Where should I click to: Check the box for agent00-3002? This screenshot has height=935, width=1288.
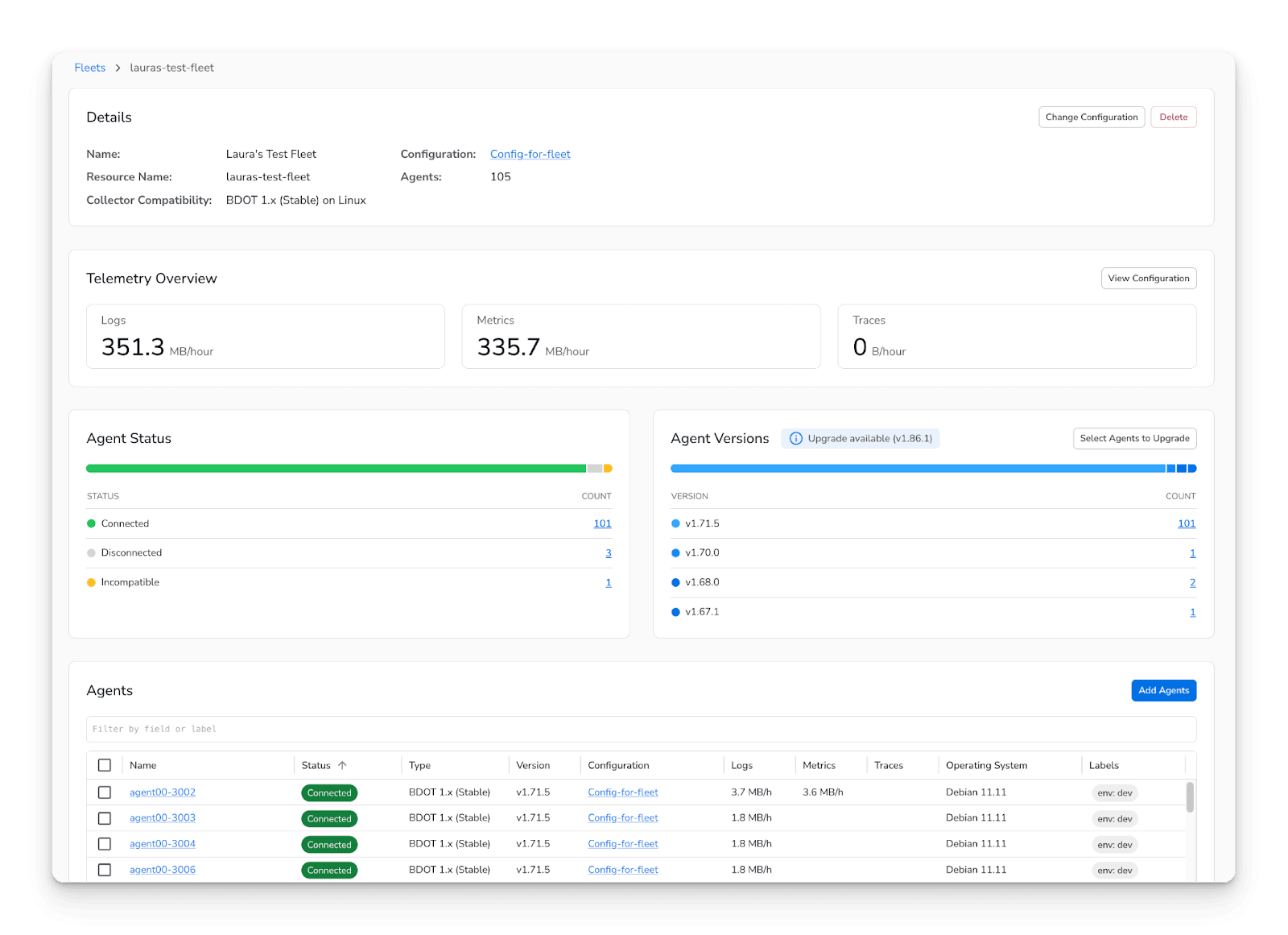[105, 793]
